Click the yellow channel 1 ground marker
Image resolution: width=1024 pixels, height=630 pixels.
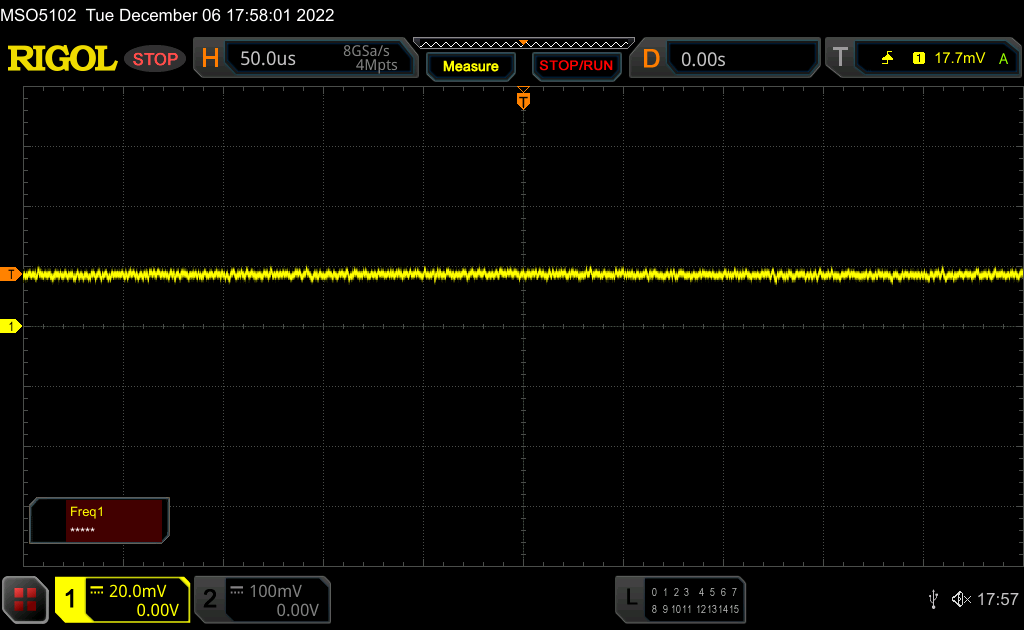pos(10,326)
